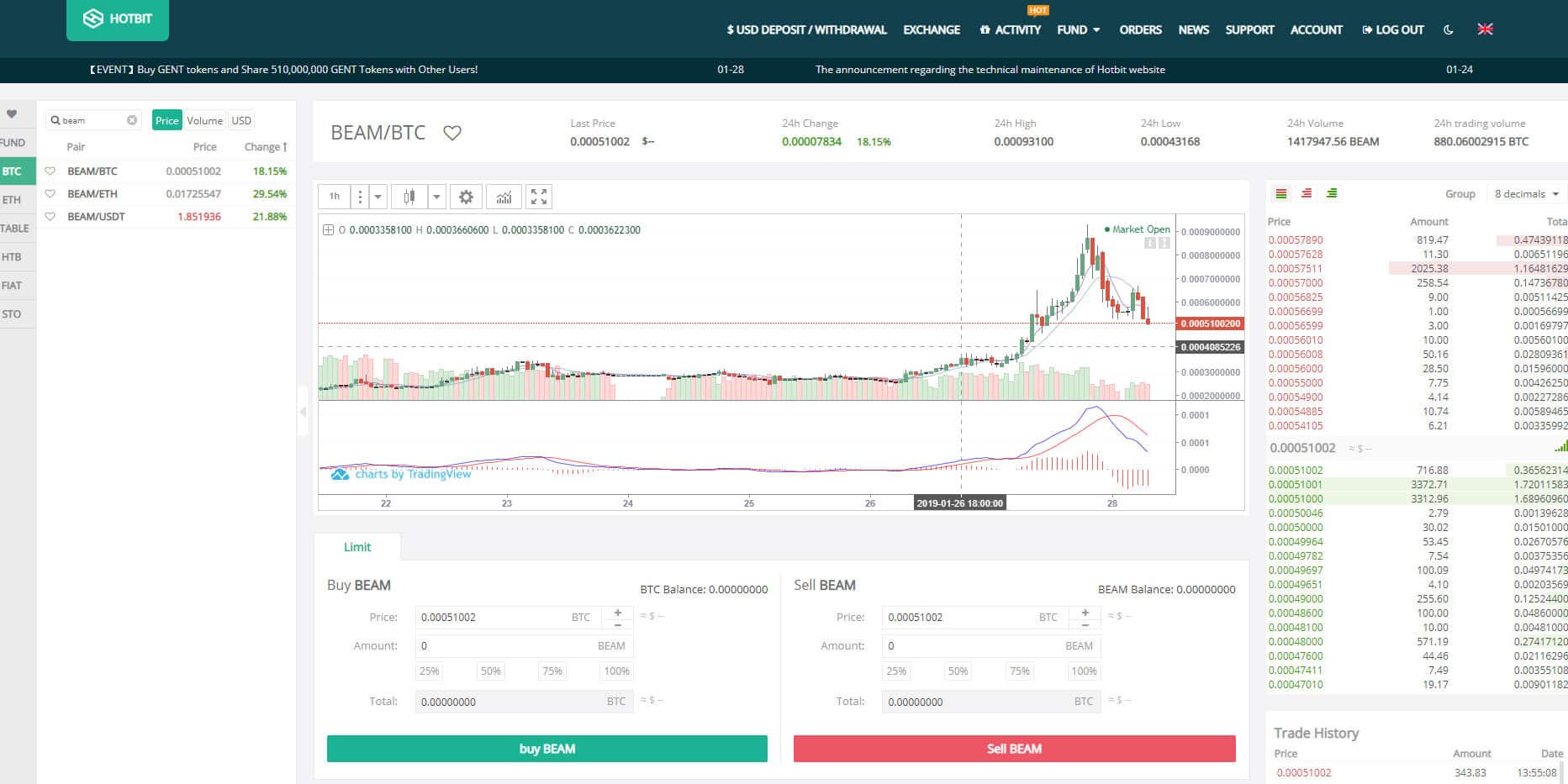Expand the chart type dropdown arrow
Image resolution: width=1568 pixels, height=784 pixels.
tap(436, 197)
